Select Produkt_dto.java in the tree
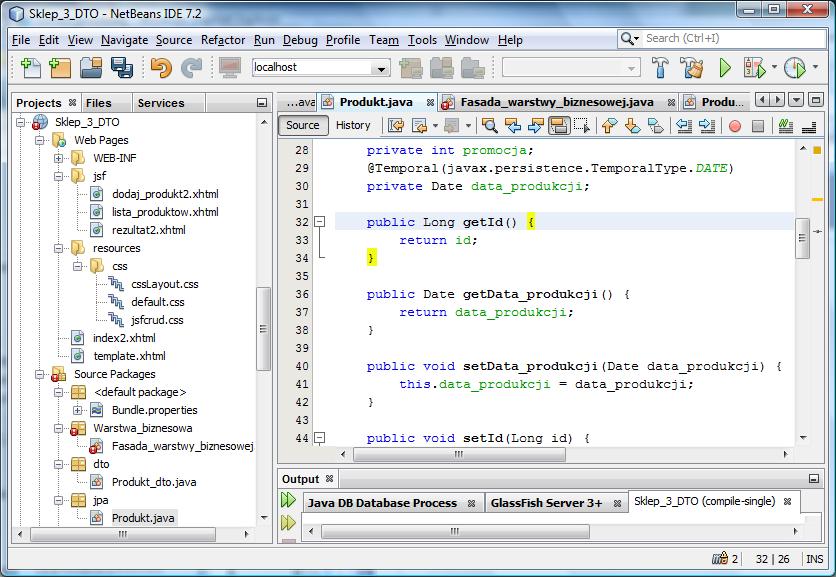 tap(154, 482)
